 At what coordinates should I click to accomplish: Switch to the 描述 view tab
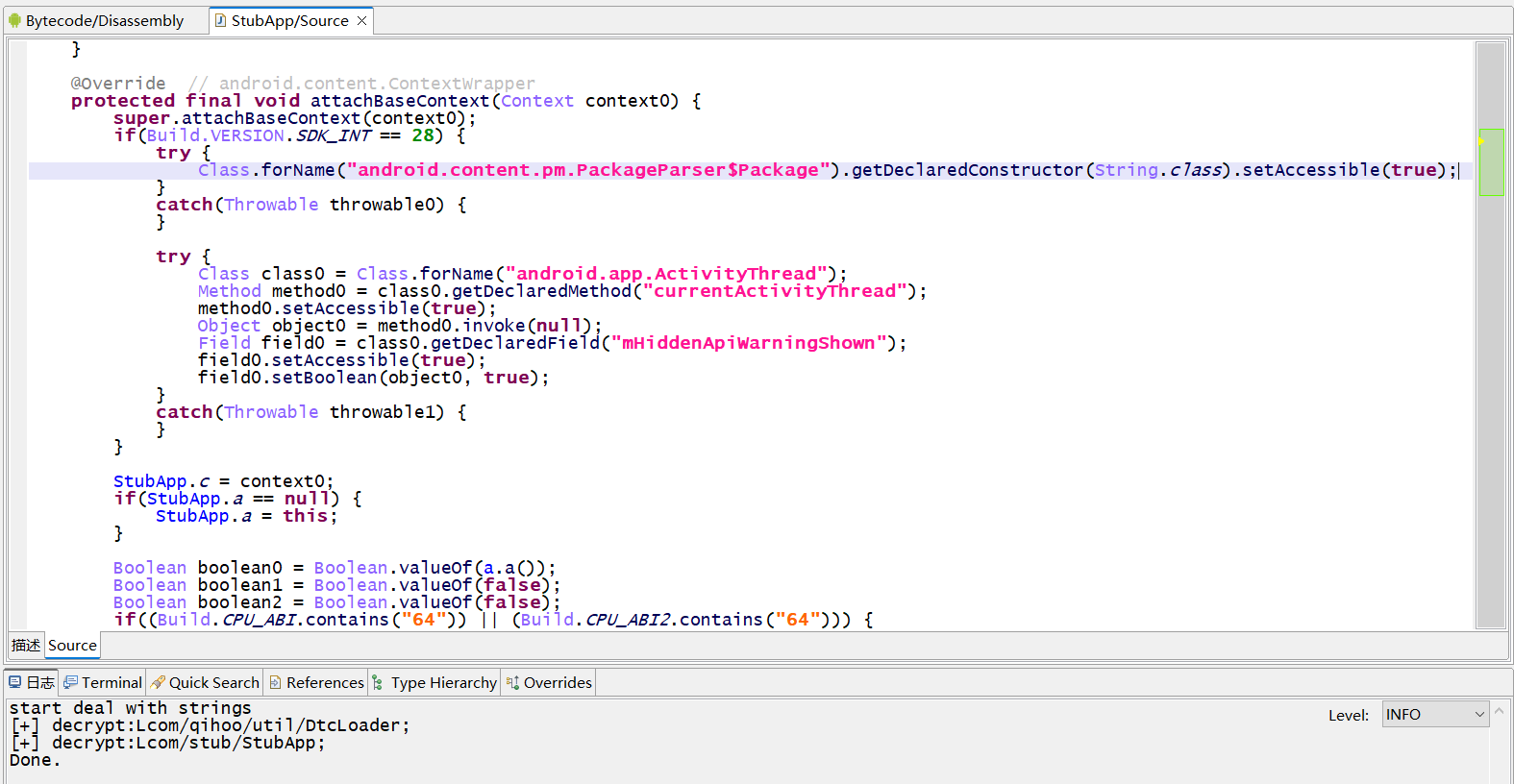[26, 645]
